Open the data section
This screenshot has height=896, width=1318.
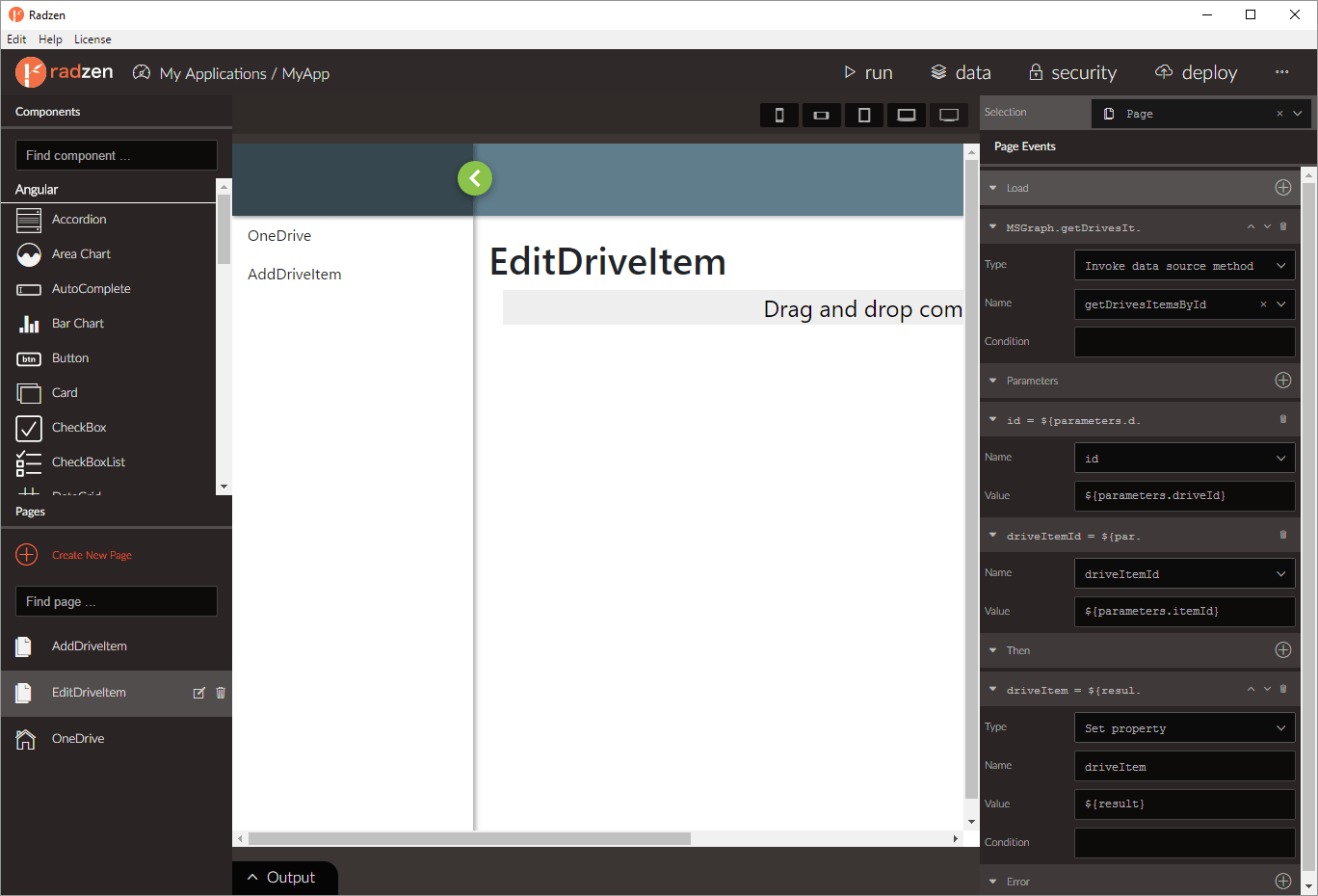961,72
